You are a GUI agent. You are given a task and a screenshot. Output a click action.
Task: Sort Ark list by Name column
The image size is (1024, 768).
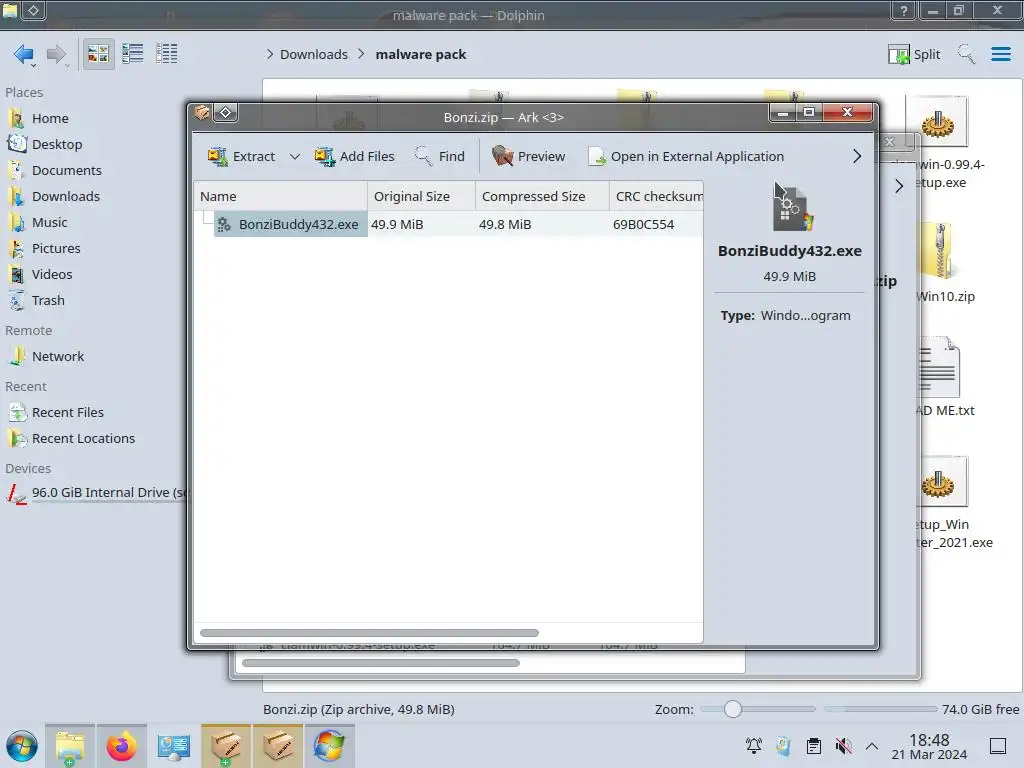click(x=280, y=197)
